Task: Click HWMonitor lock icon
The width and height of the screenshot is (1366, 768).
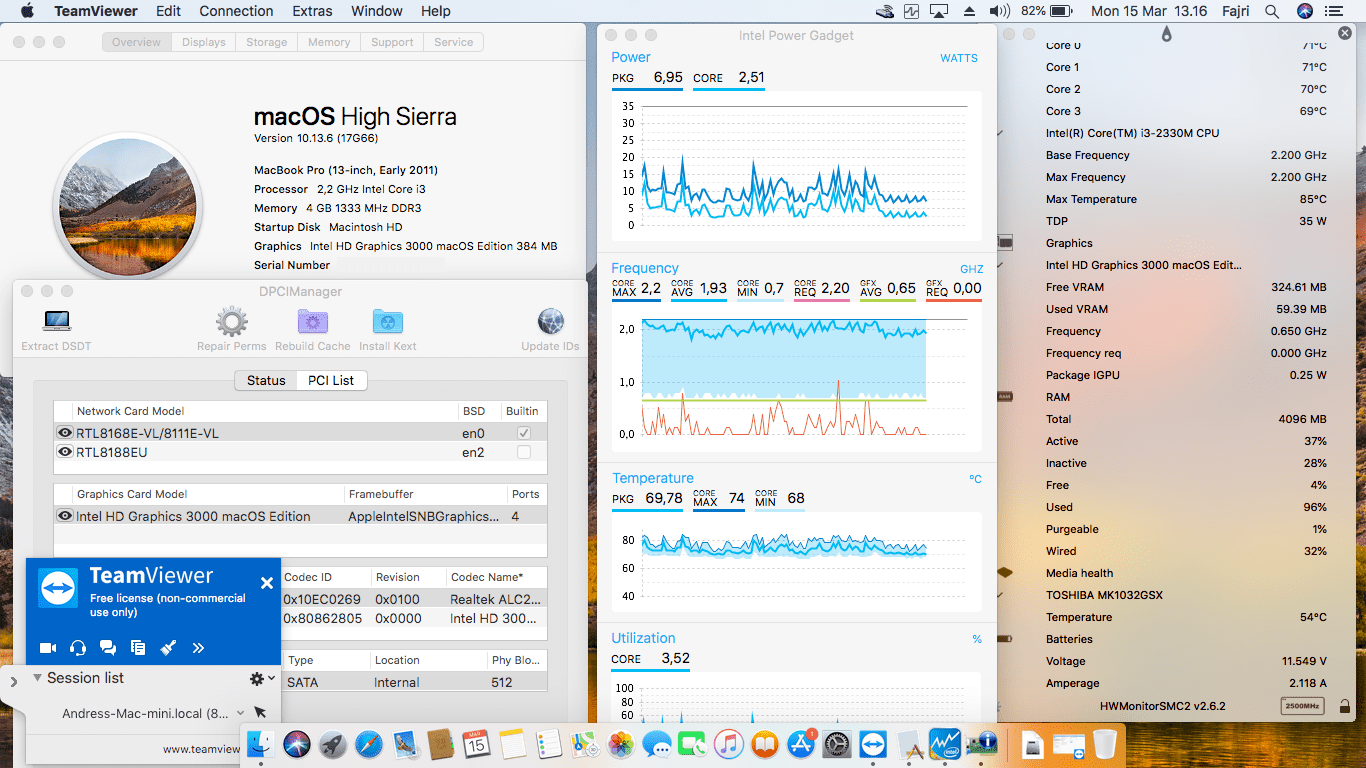Action: [1345, 706]
